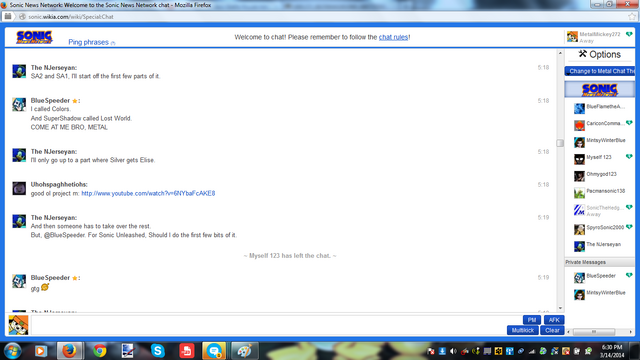Screen dimensions: 640x360
Task: Click The NJerseyan avatar on SA2 message
Action: [19, 71]
